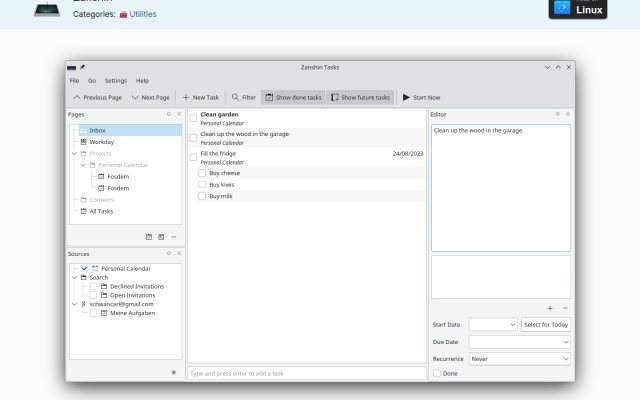The height and width of the screenshot is (400, 640).
Task: Click the pin window icon
Action: point(82,67)
